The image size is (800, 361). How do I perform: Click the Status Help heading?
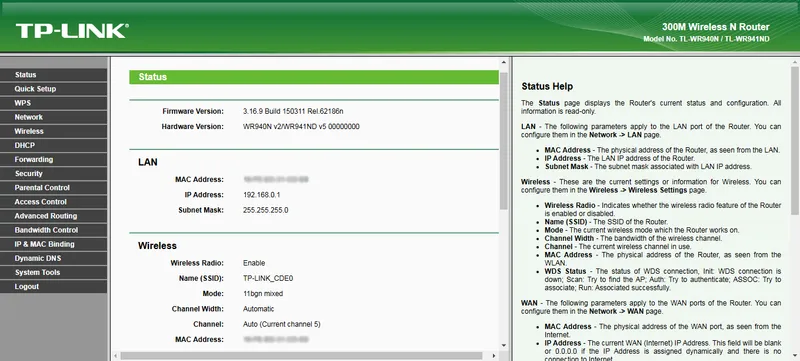(x=547, y=87)
